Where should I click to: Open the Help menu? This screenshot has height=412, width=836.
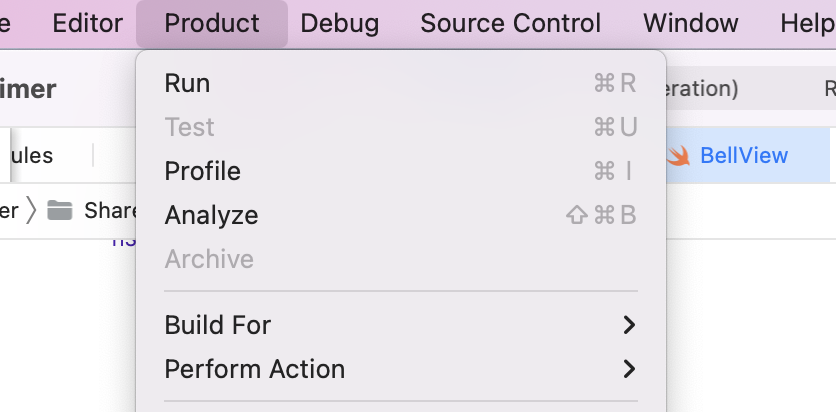pyautogui.click(x=806, y=23)
